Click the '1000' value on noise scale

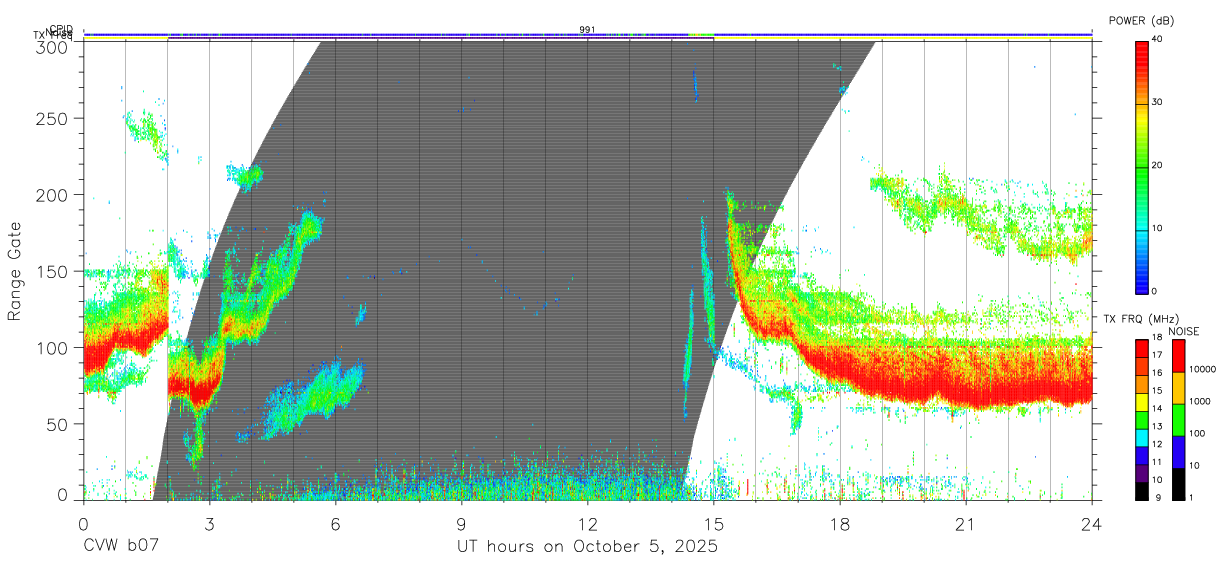[x=1200, y=401]
